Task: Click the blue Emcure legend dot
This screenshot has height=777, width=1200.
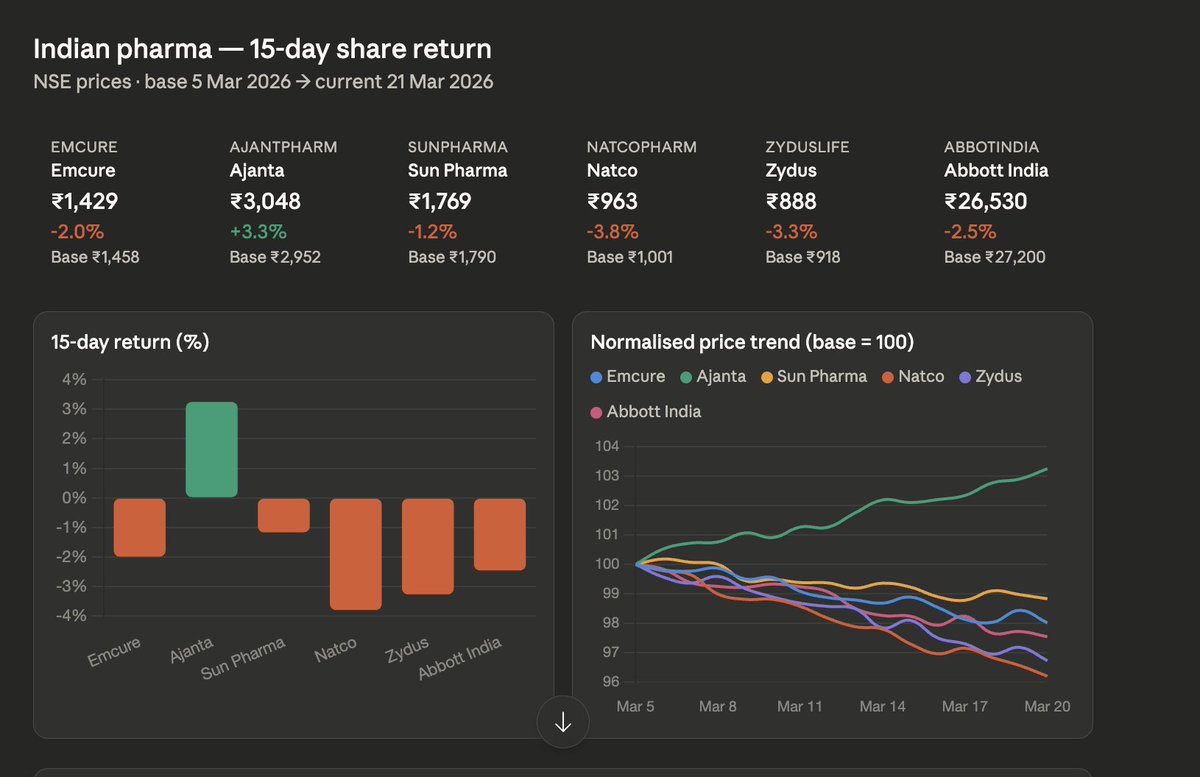Action: [596, 378]
